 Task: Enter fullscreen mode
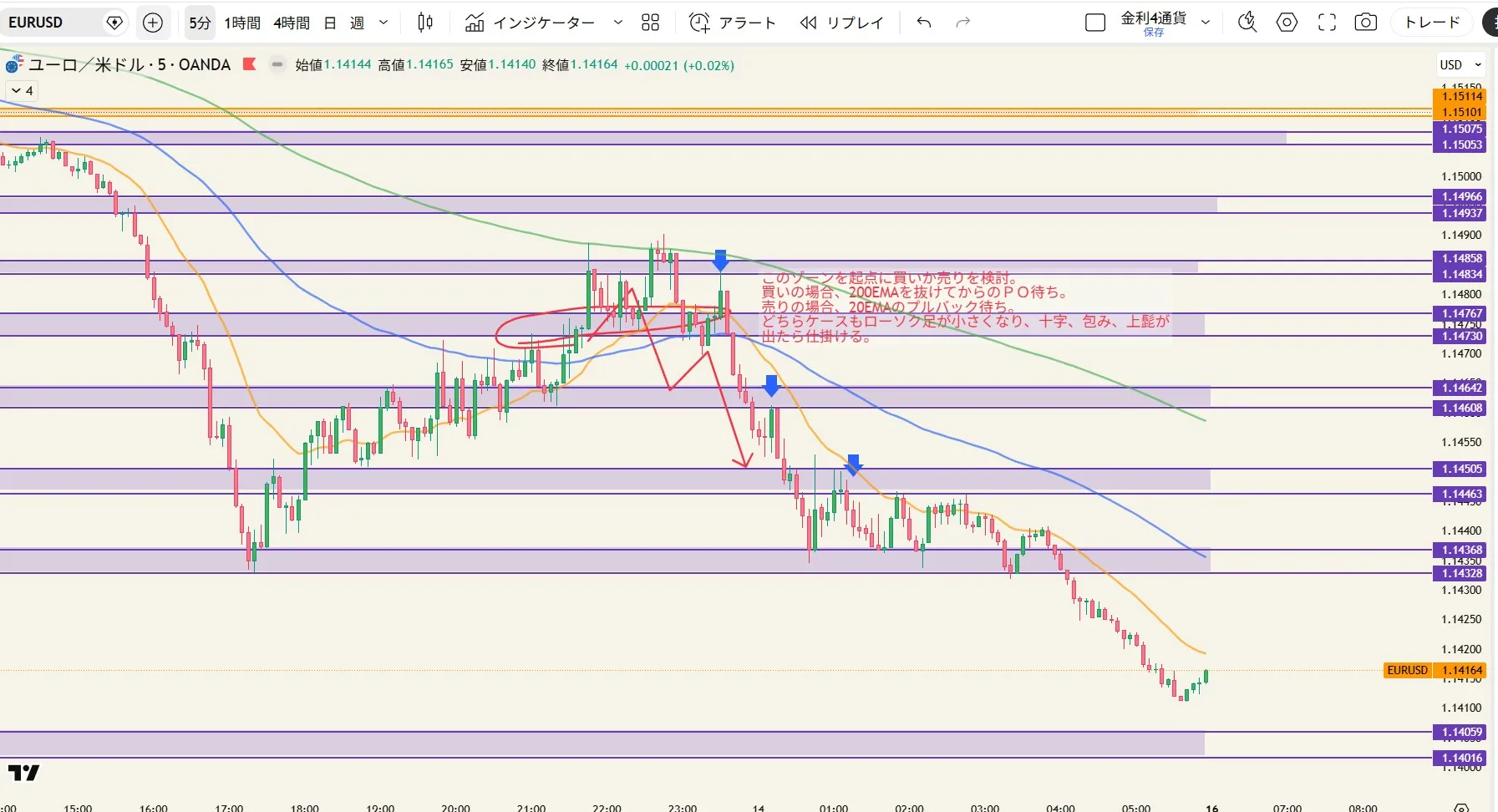[1327, 23]
